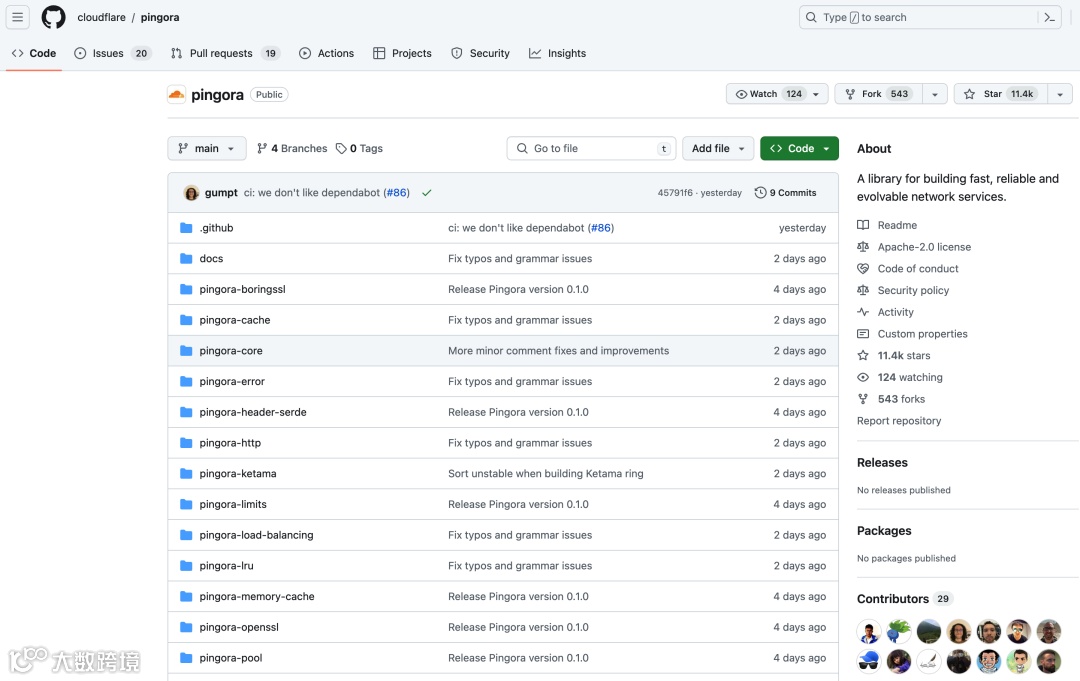Click the pingora-ketama folder icon
Image resolution: width=1080 pixels, height=681 pixels.
click(x=186, y=474)
